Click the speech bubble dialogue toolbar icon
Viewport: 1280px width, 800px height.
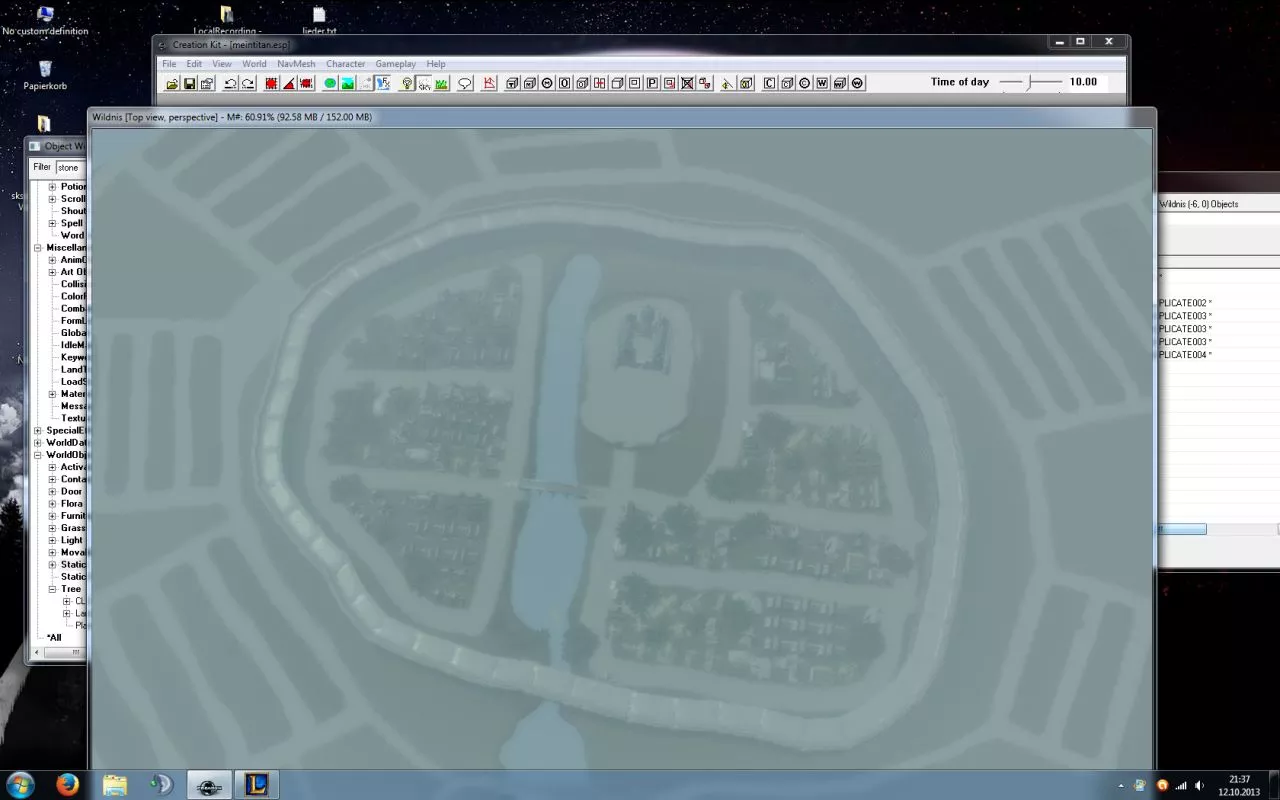(x=465, y=83)
